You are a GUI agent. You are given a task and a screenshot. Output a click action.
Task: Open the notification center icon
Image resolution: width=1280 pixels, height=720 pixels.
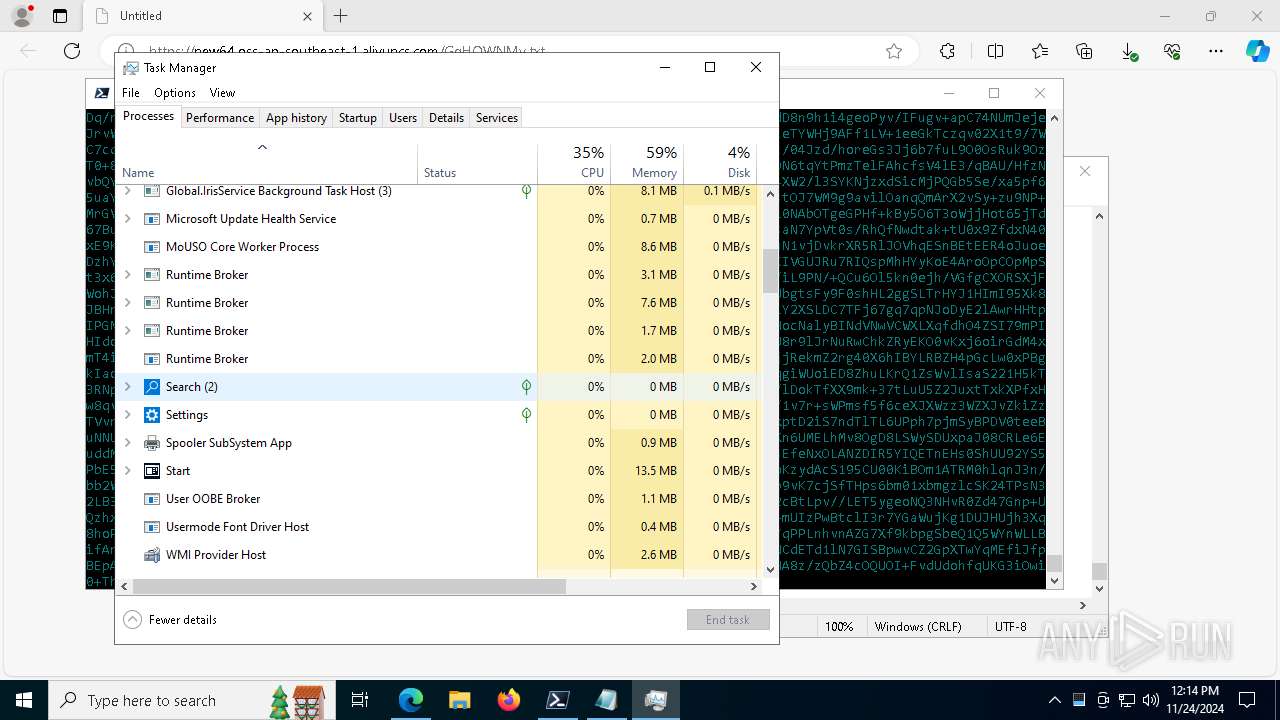click(x=1247, y=700)
